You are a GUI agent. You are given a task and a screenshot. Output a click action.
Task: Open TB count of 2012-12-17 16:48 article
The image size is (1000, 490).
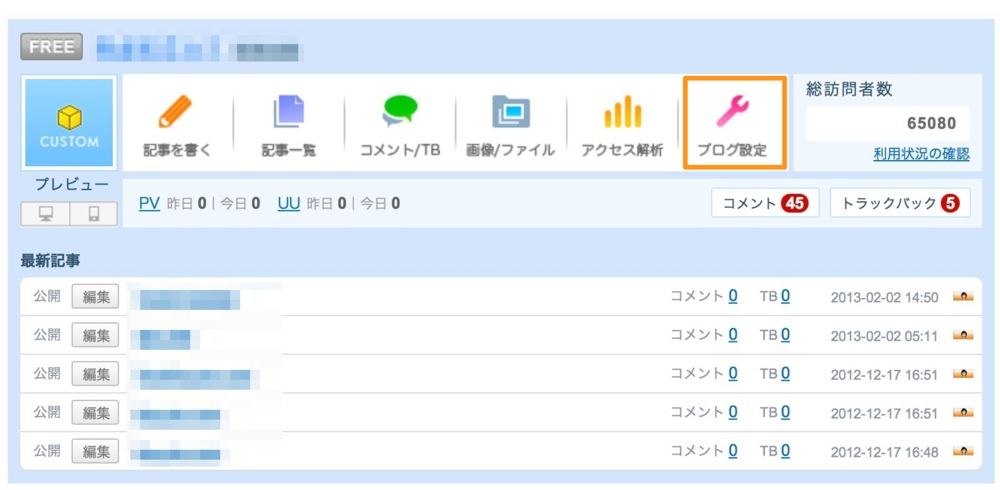click(x=786, y=450)
